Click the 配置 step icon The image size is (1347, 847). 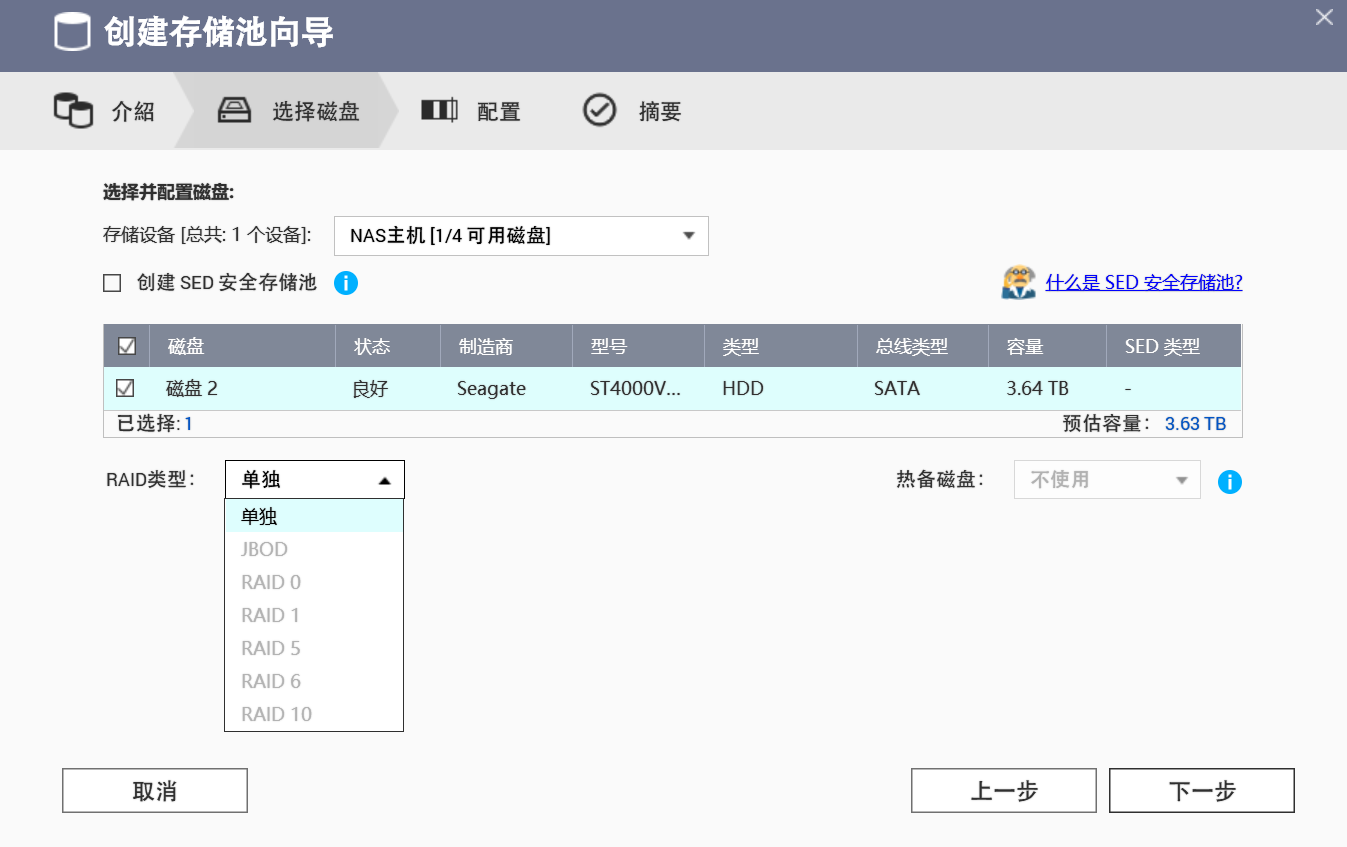(x=439, y=110)
